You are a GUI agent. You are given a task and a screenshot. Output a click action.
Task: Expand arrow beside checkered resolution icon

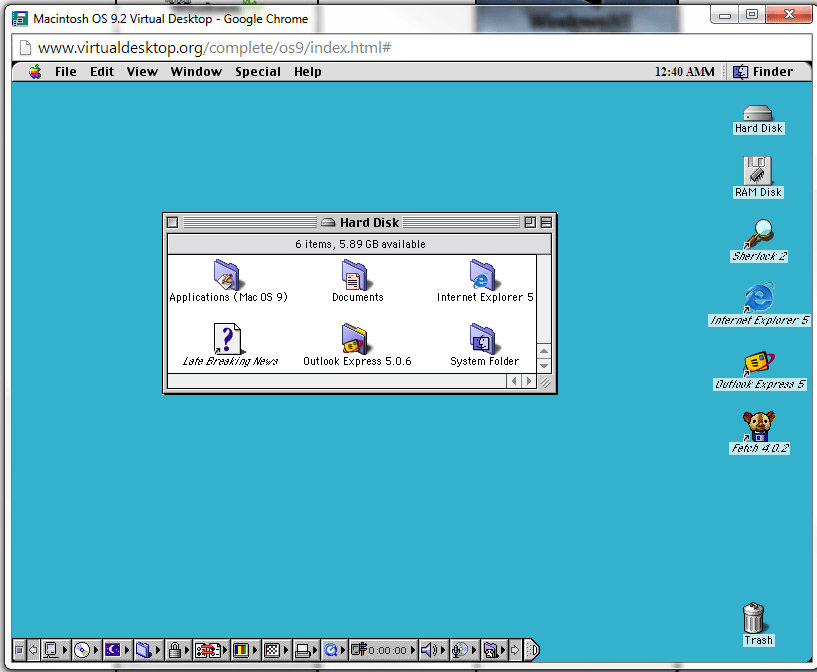coord(286,650)
